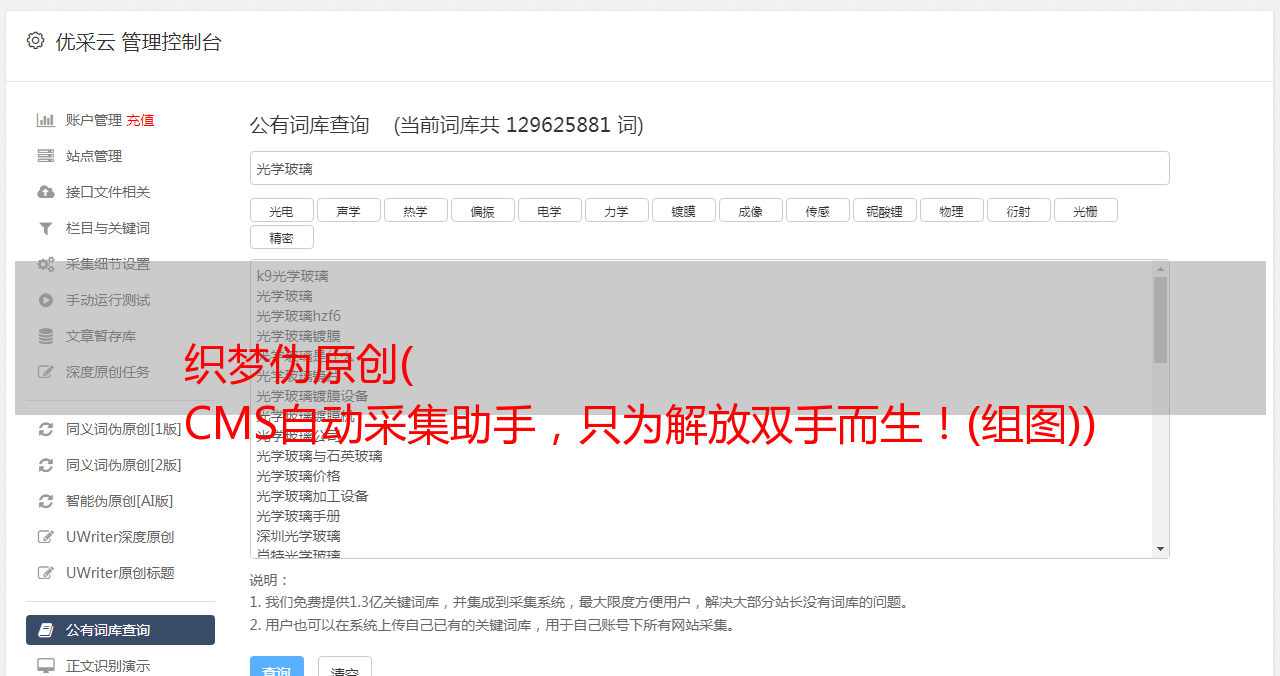Click the play icon for 手动运行测试

pyautogui.click(x=46, y=300)
